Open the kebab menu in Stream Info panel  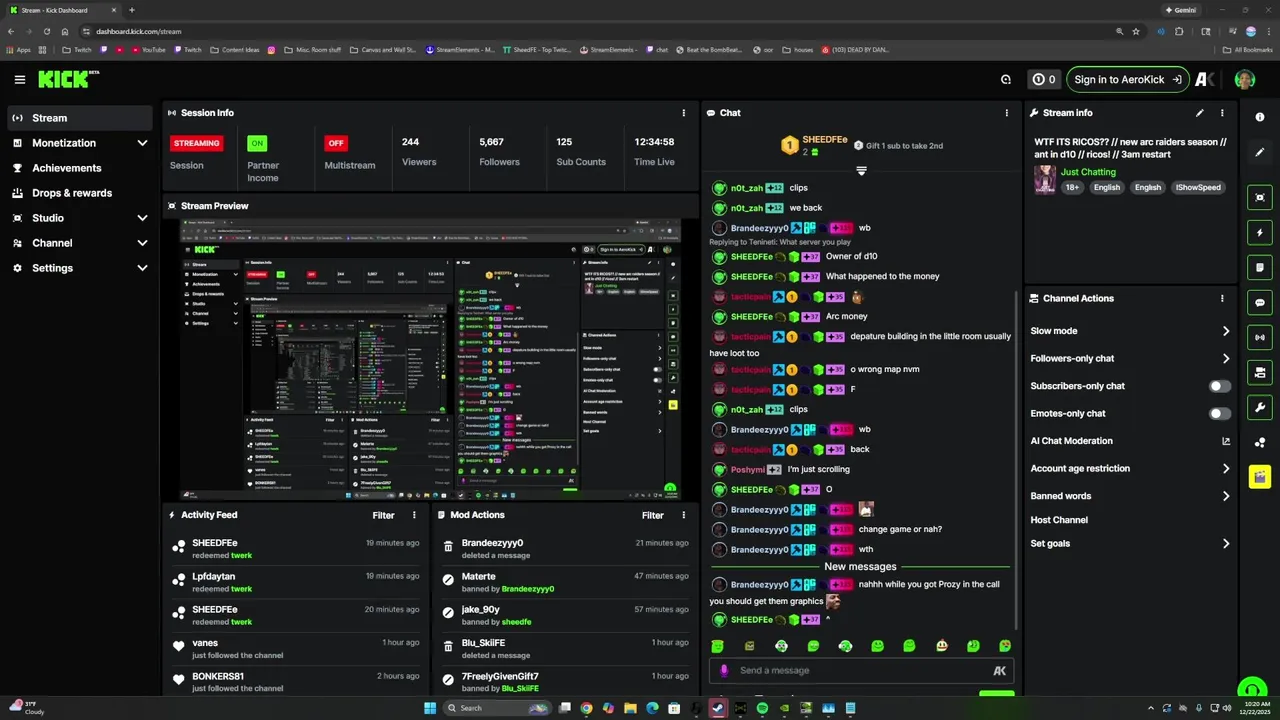[1222, 113]
